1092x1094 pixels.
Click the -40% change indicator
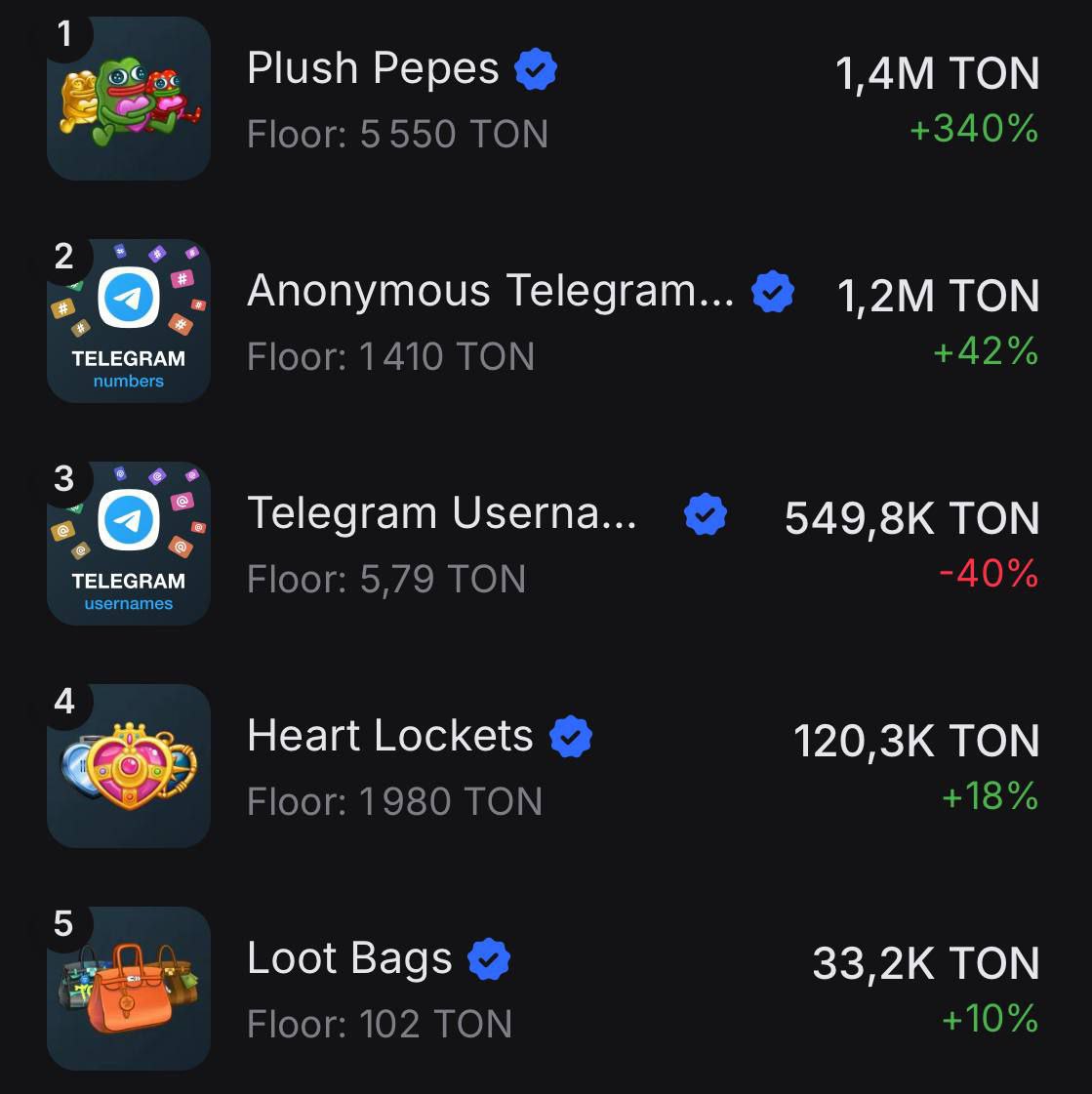pos(988,574)
